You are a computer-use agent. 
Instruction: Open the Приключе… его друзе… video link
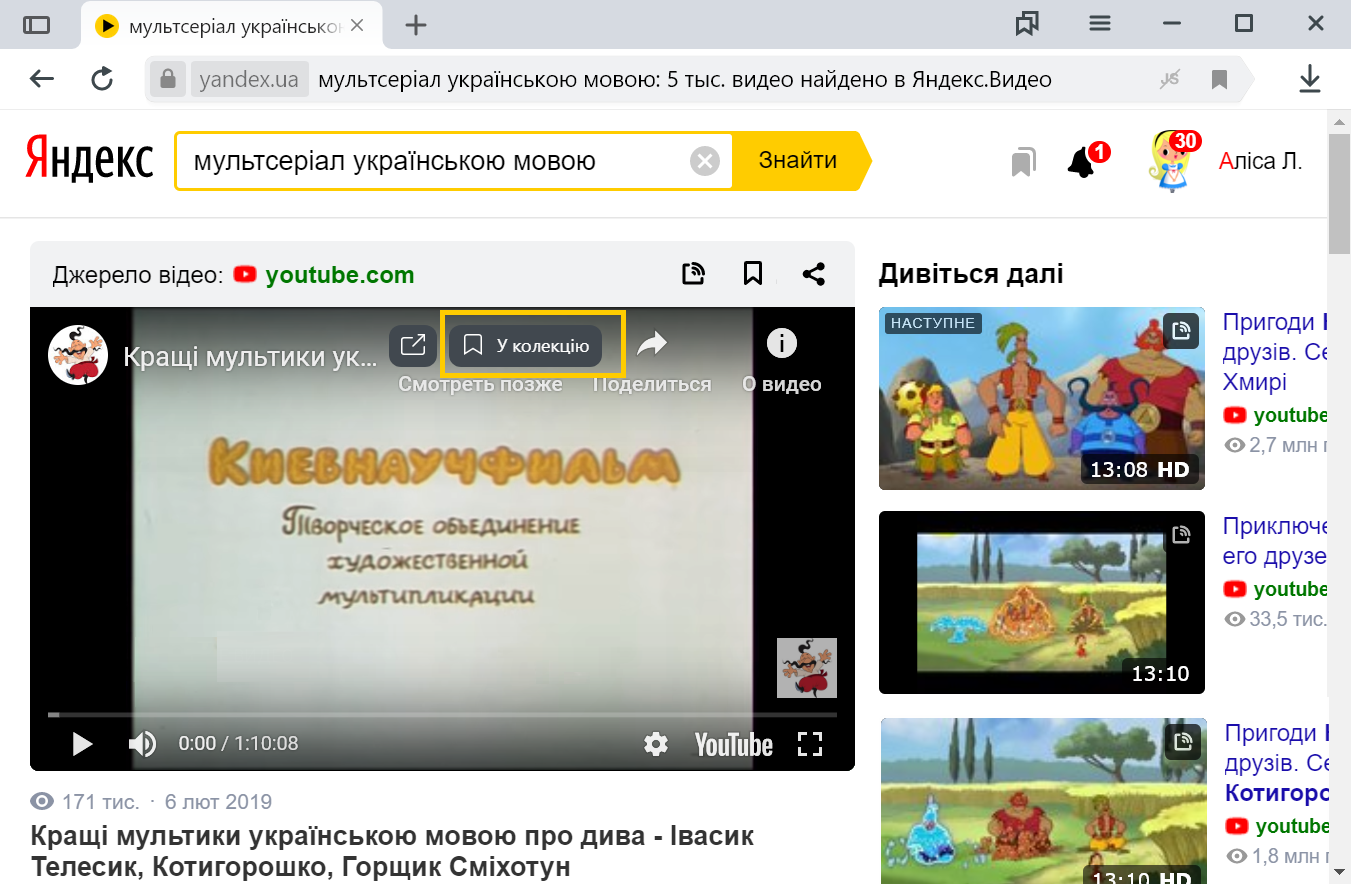pyautogui.click(x=1275, y=541)
